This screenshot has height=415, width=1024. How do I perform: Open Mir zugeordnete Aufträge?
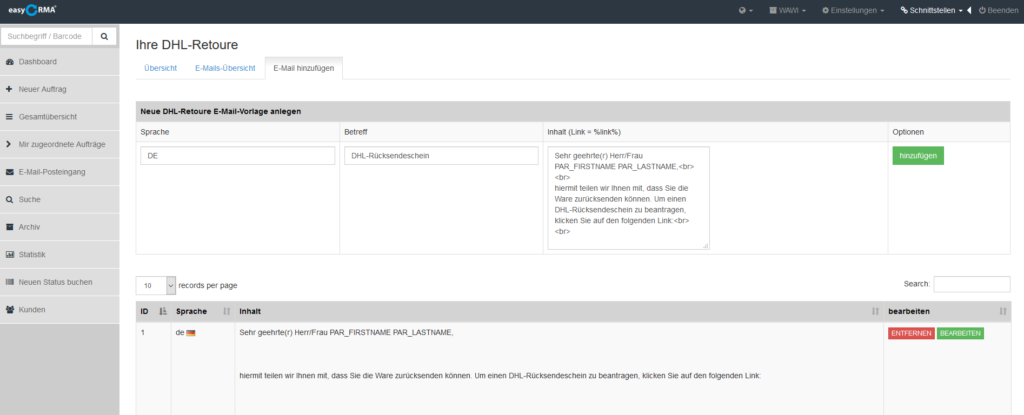(59, 144)
